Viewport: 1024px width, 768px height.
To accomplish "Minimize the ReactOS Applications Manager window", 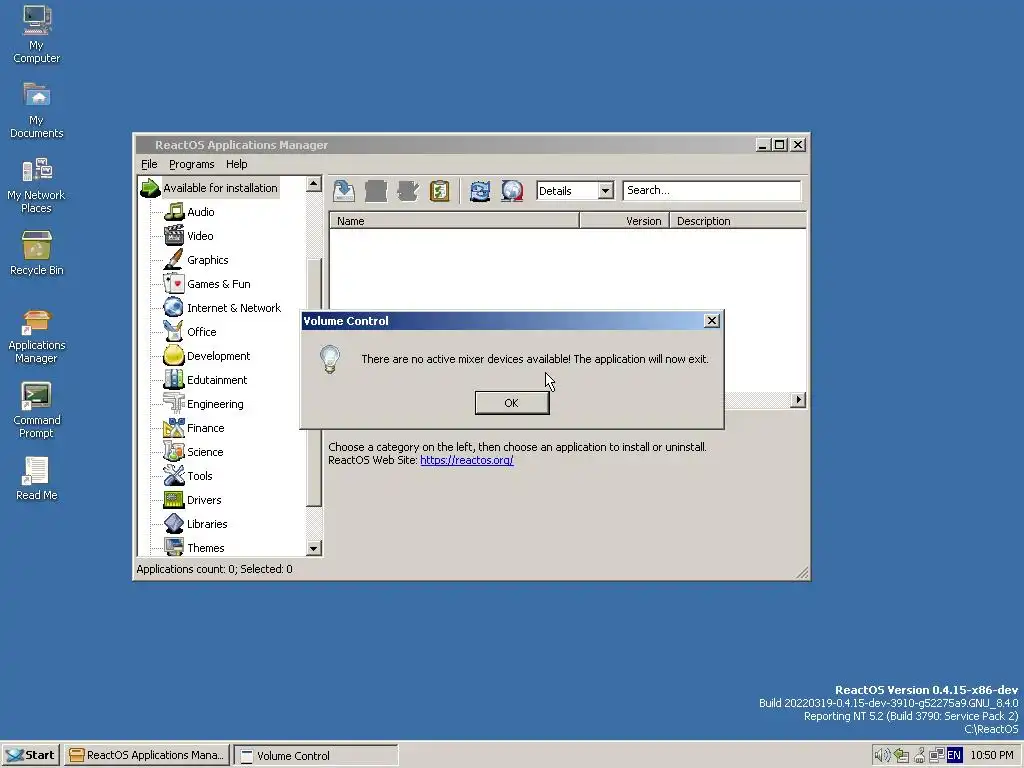I will click(763, 144).
